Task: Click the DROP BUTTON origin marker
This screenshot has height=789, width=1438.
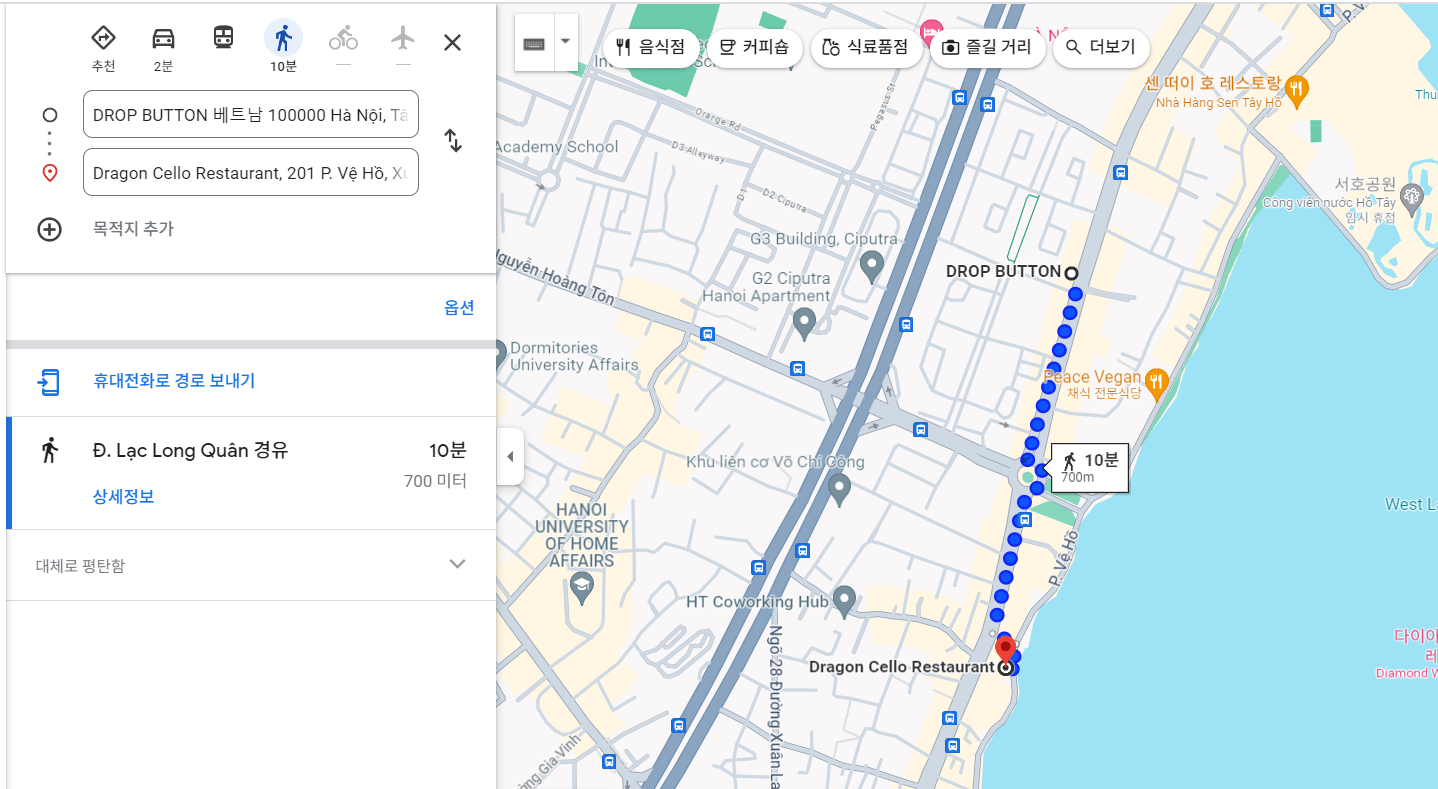Action: click(x=1071, y=273)
